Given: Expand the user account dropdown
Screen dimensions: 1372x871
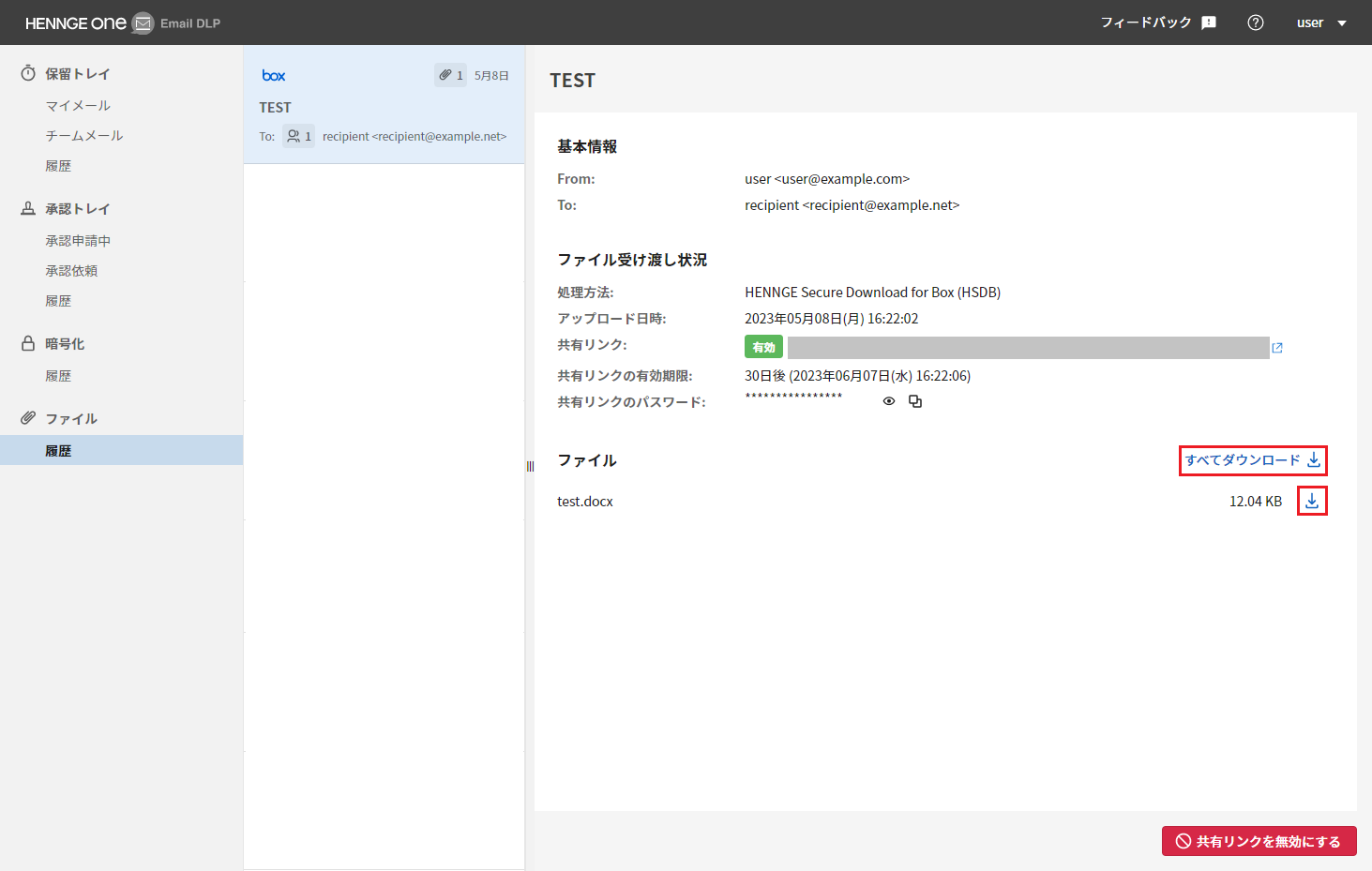Looking at the screenshot, I should 1321,23.
